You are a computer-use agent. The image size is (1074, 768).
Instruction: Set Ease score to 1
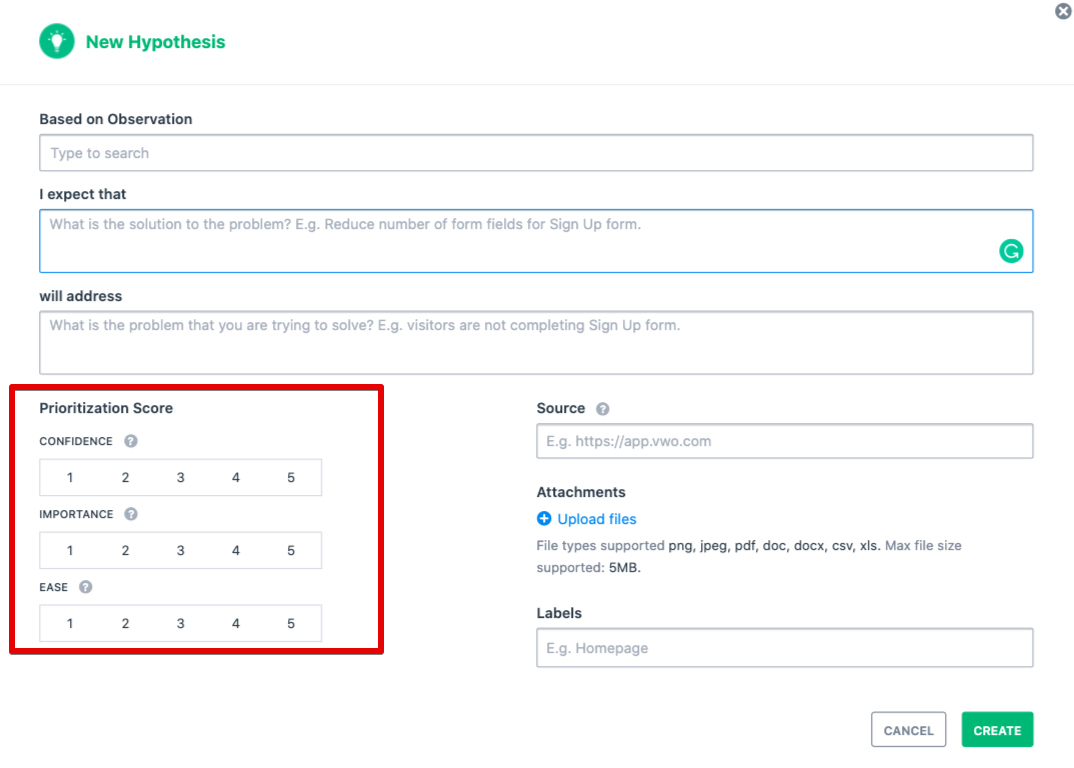pyautogui.click(x=70, y=623)
